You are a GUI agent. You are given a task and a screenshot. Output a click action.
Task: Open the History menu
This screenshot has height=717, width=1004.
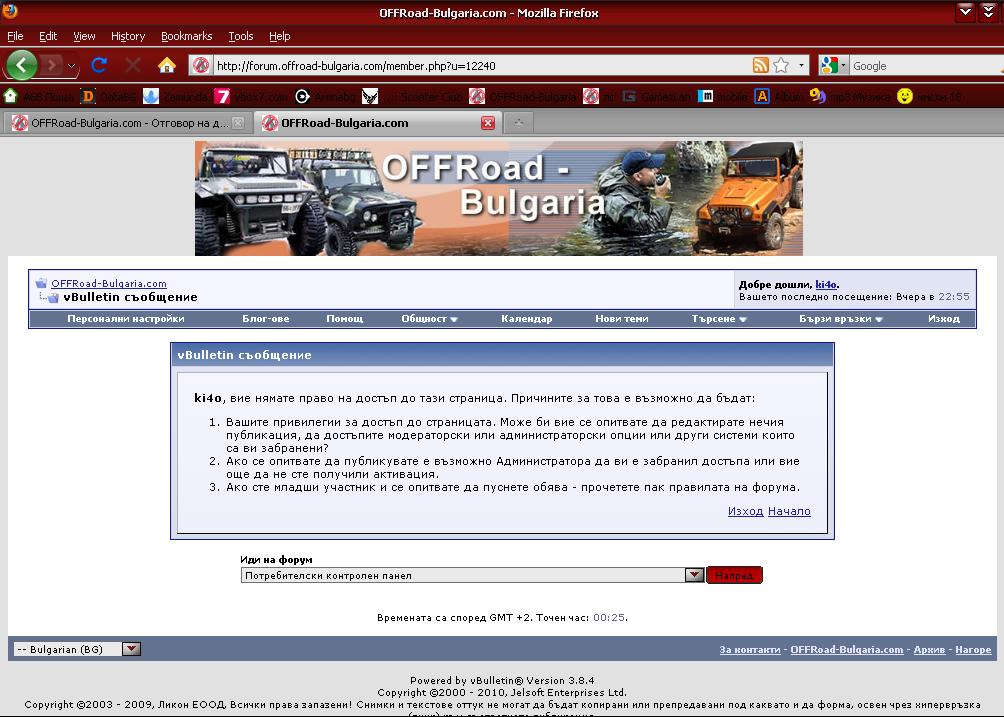point(128,36)
